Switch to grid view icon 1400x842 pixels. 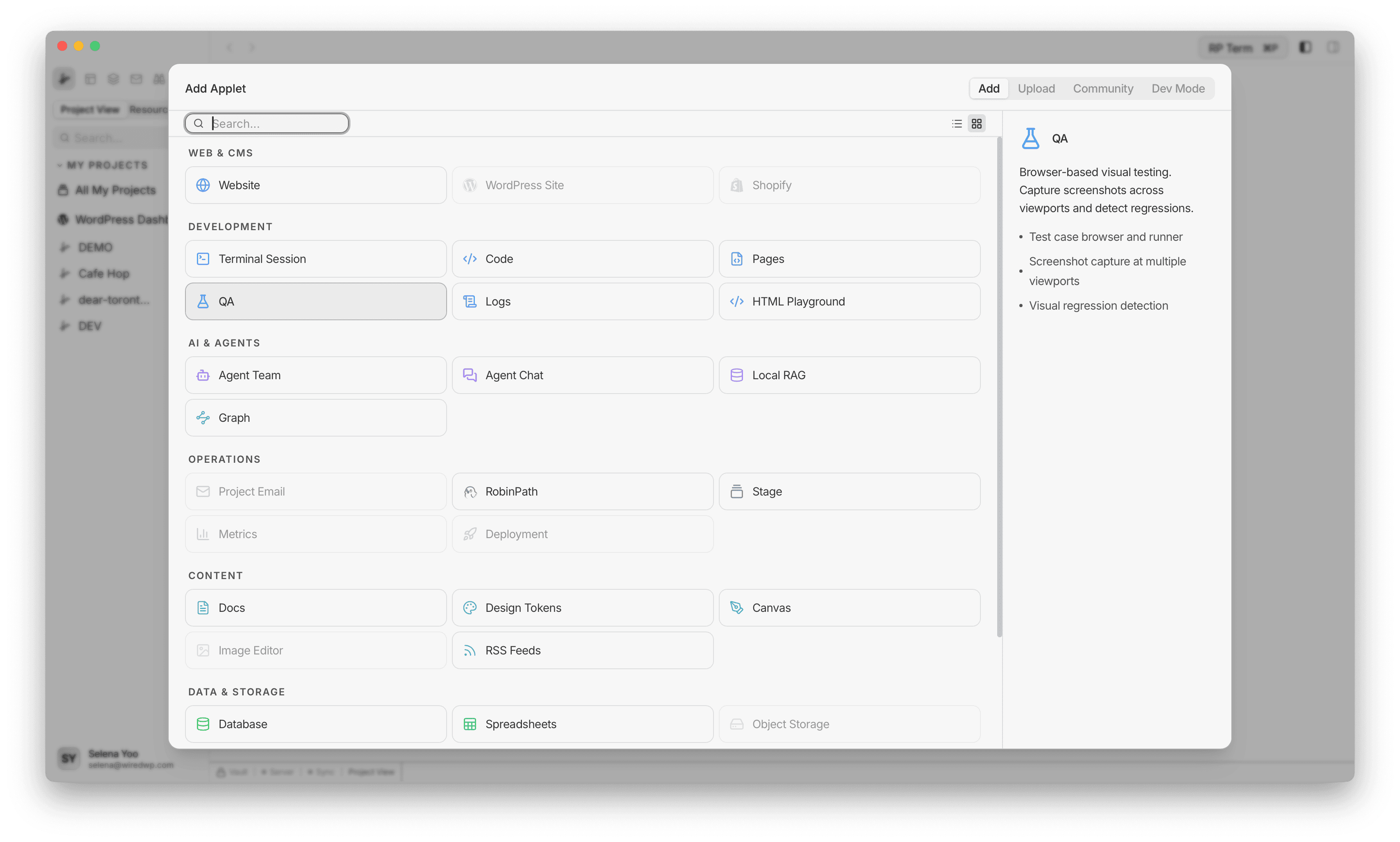pos(976,124)
